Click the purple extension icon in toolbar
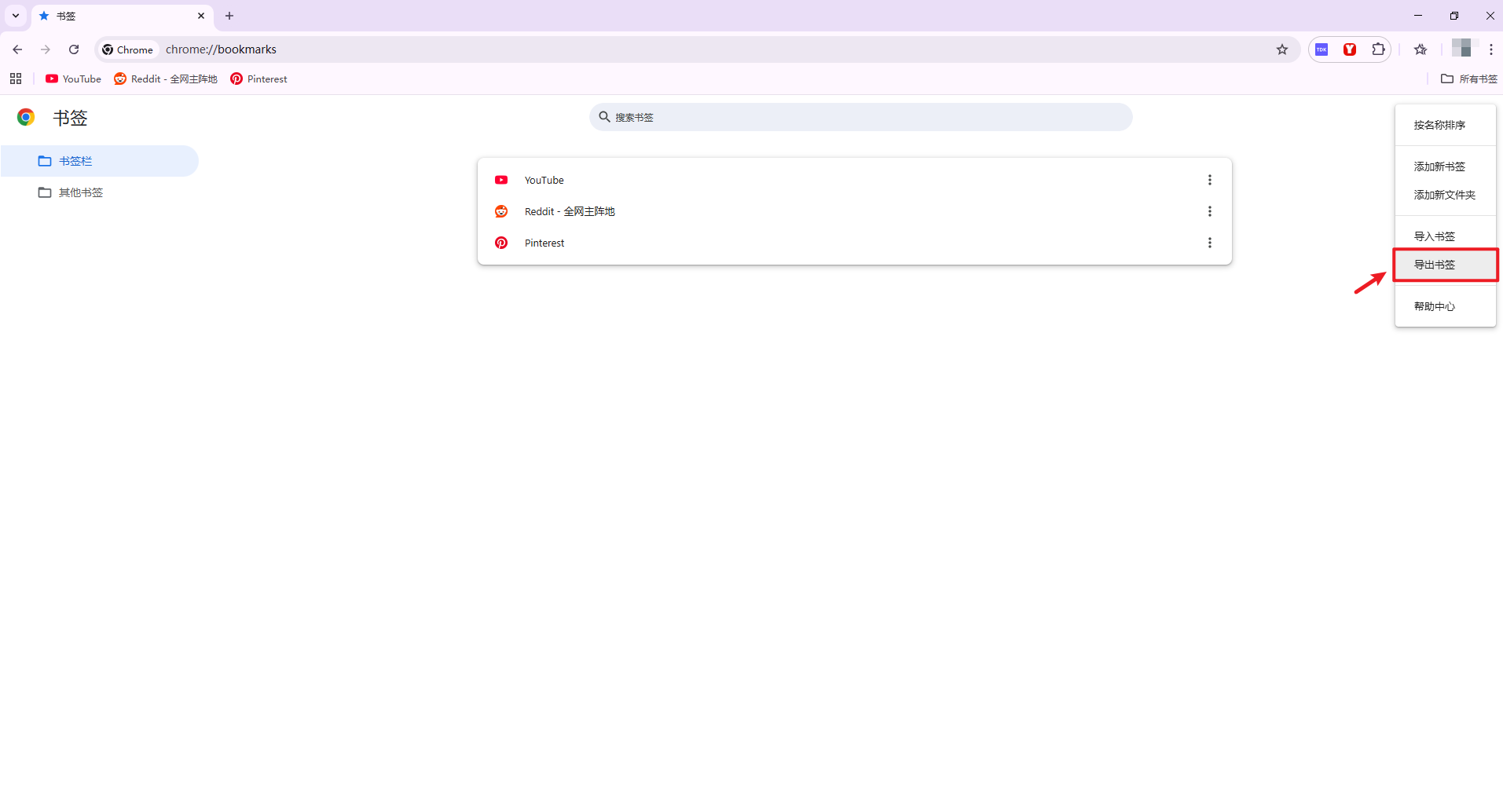 1322,49
